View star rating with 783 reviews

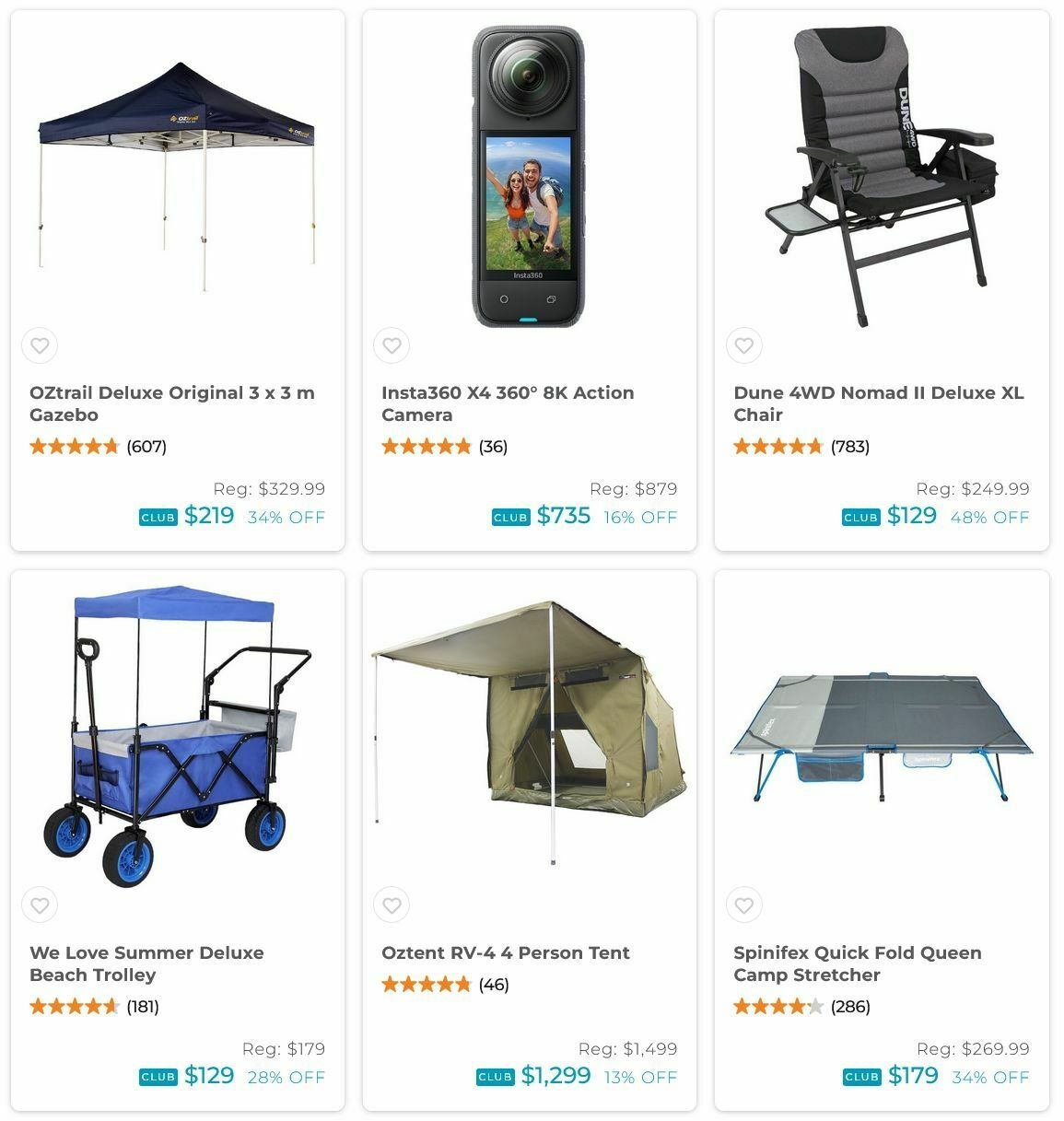pos(801,447)
